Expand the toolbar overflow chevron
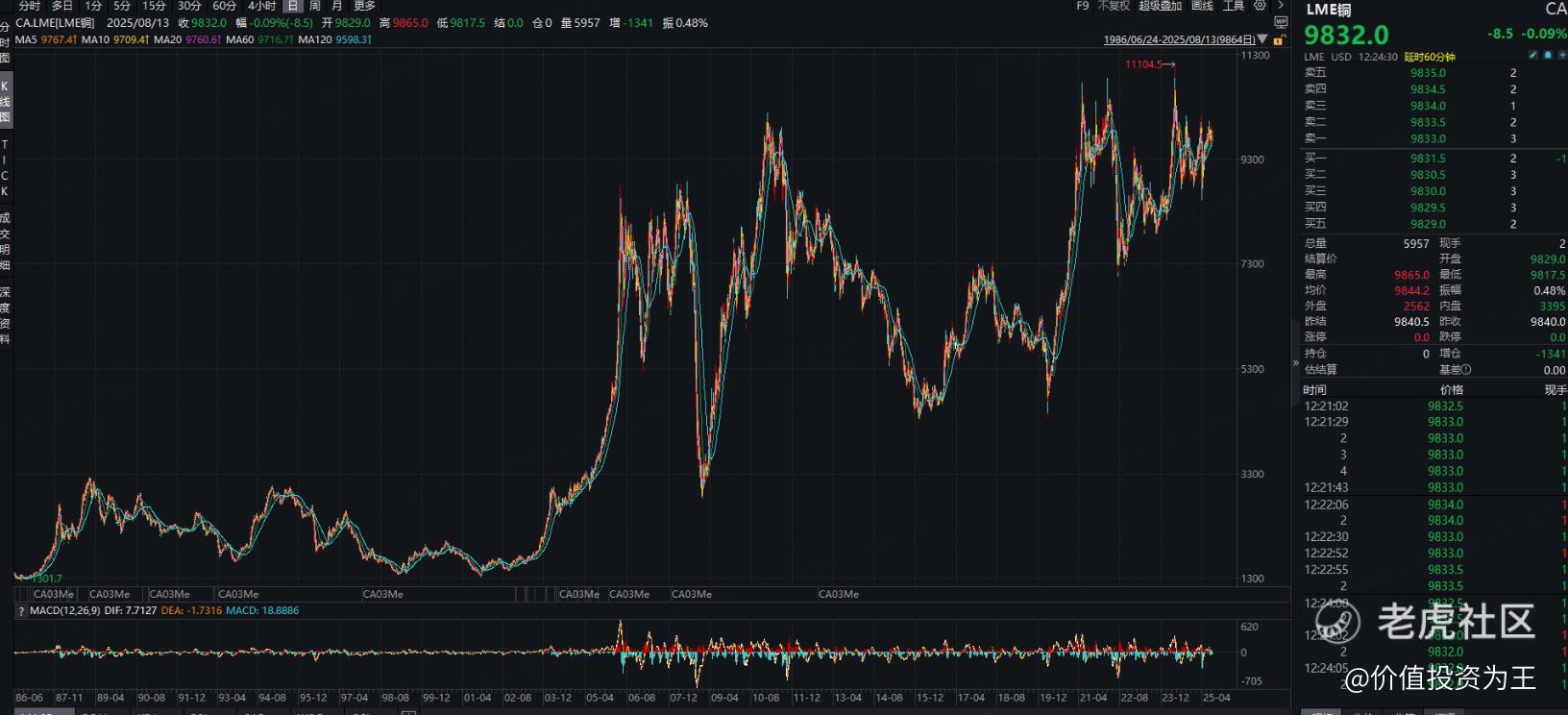The image size is (1568, 715). coord(1280,6)
